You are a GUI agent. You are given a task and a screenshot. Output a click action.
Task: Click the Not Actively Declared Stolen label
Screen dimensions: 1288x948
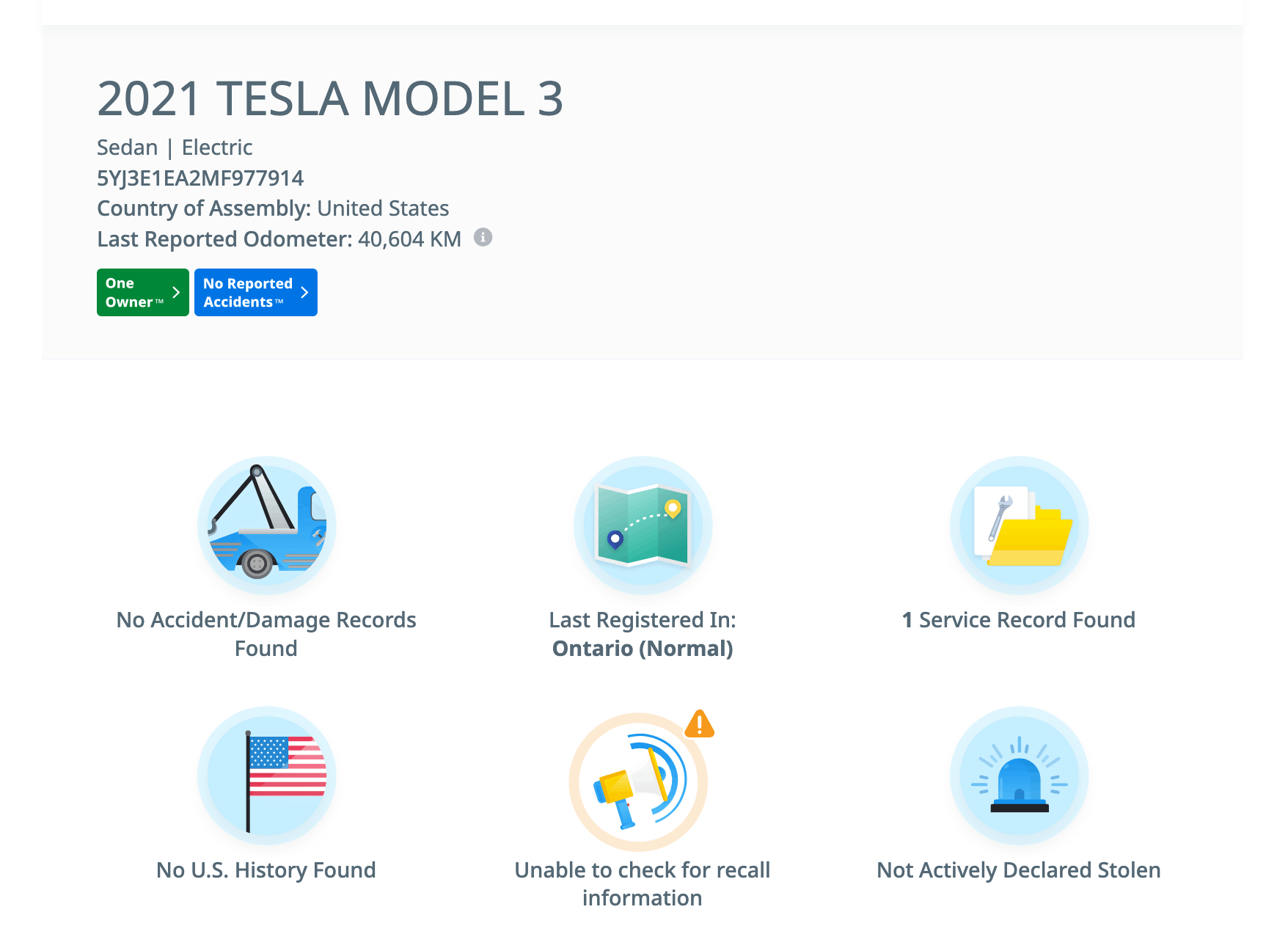click(x=1019, y=870)
